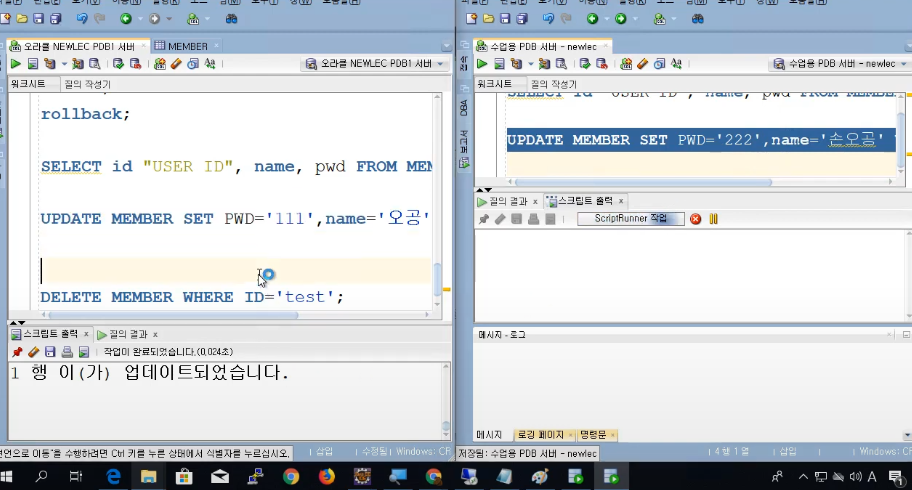The width and height of the screenshot is (912, 490).
Task: Switch to 질의 작성기 tab in right window
Action: 553,84
